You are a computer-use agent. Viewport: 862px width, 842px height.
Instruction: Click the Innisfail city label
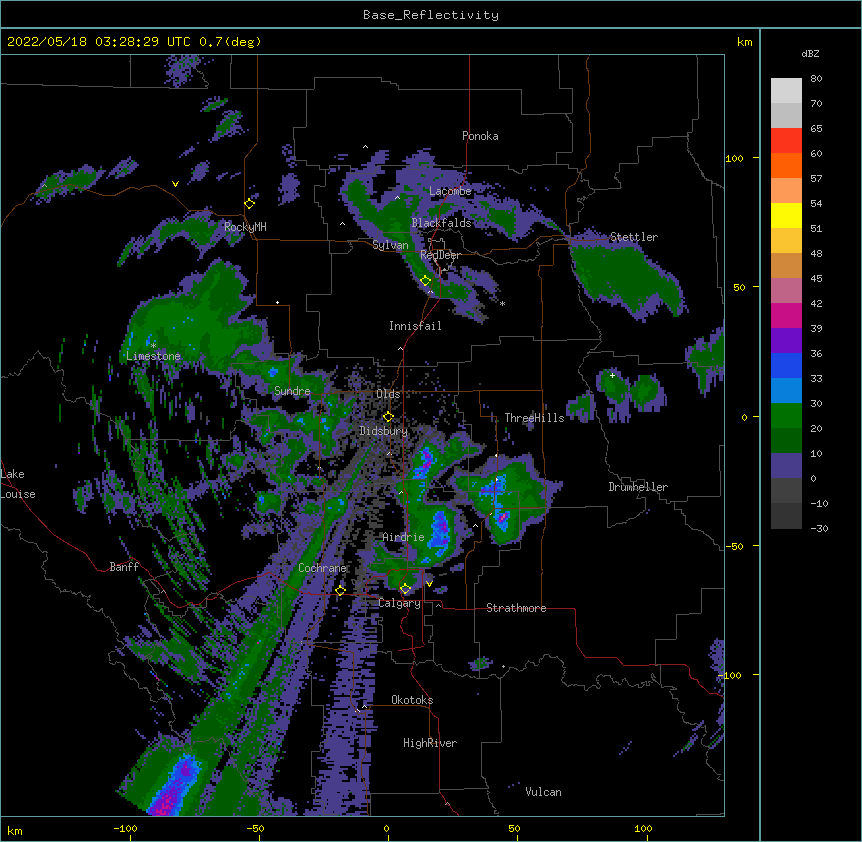pyautogui.click(x=415, y=326)
